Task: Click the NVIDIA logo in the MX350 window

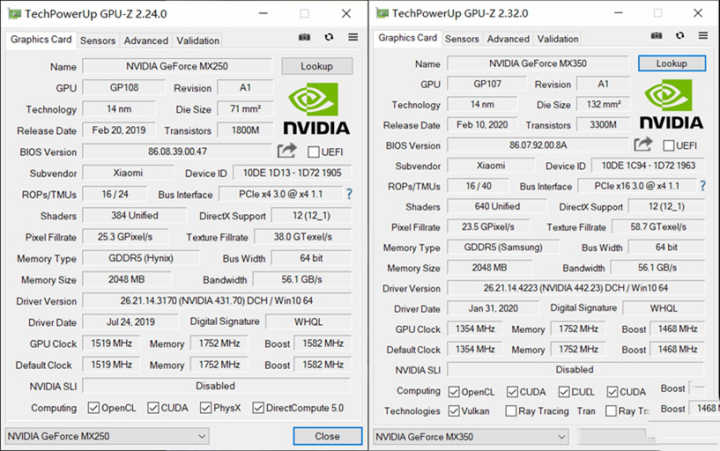Action: click(671, 104)
